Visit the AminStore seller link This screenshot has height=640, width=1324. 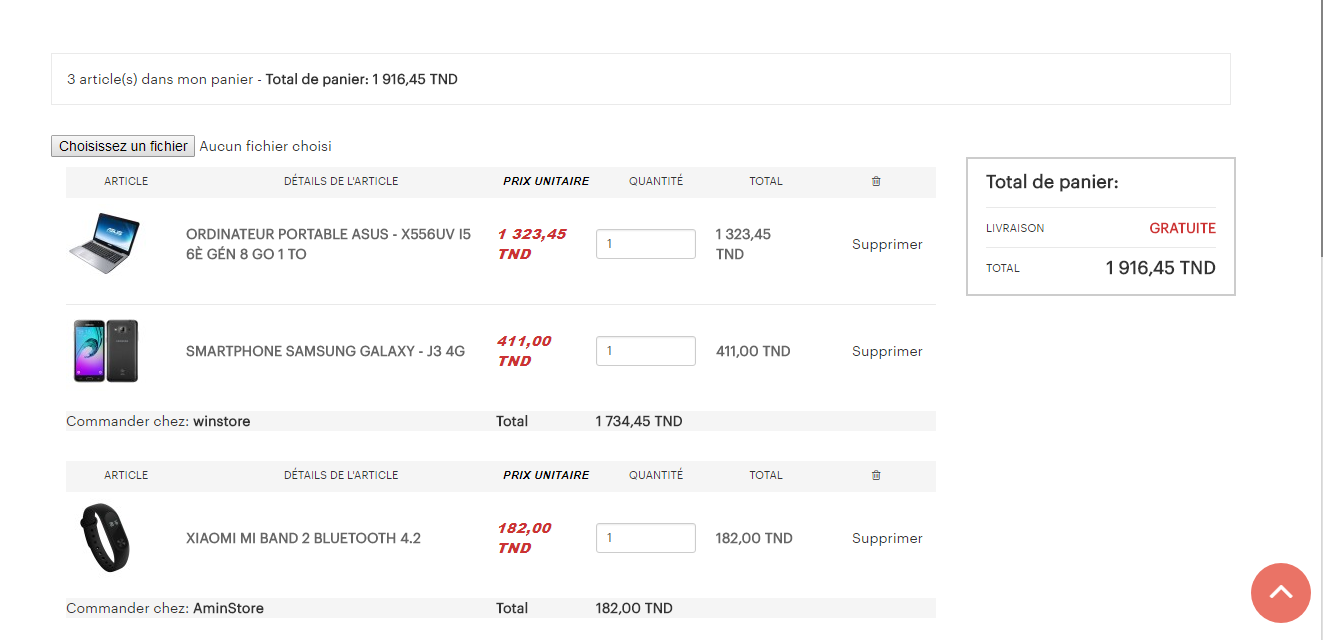click(228, 608)
